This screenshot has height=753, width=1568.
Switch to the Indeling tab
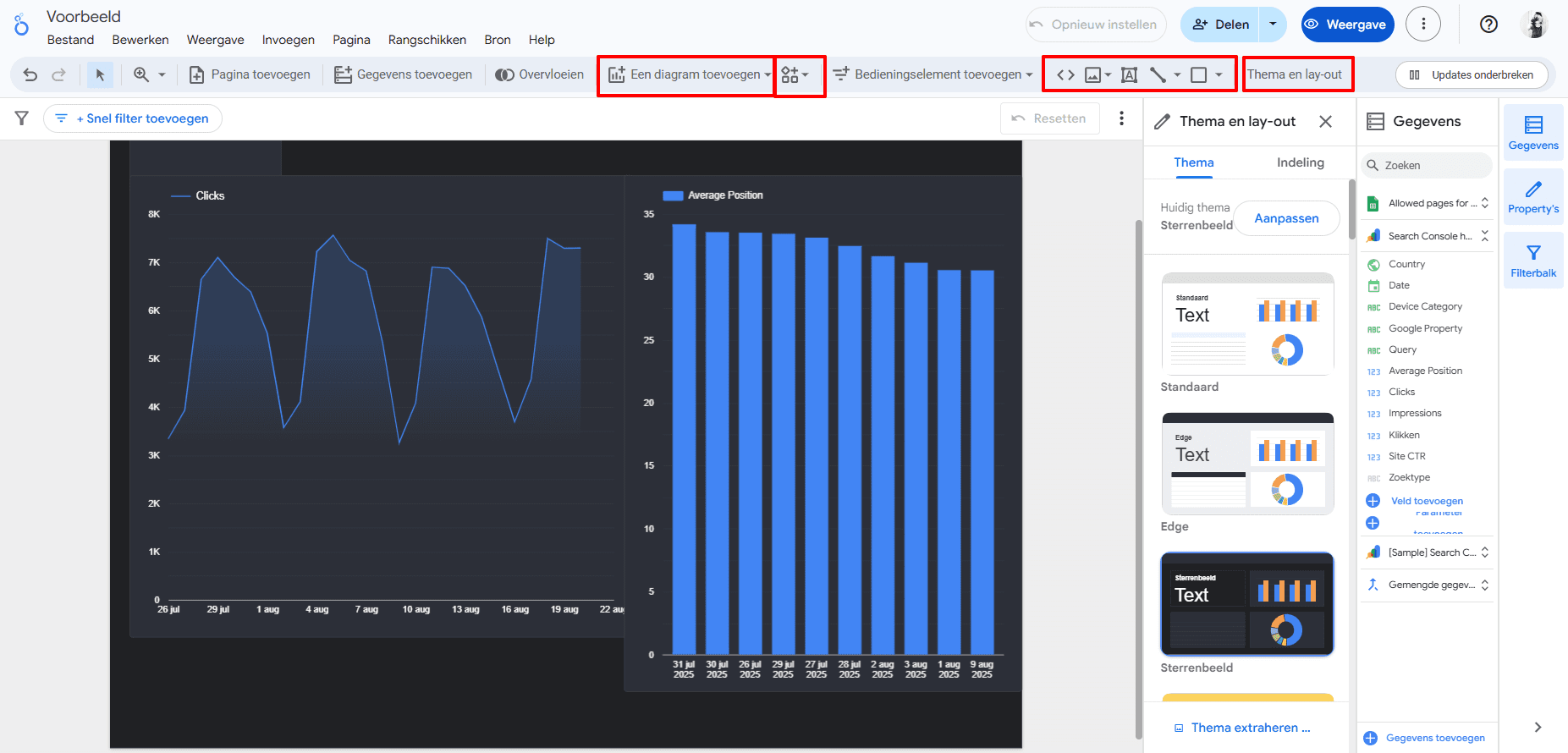click(x=1301, y=162)
